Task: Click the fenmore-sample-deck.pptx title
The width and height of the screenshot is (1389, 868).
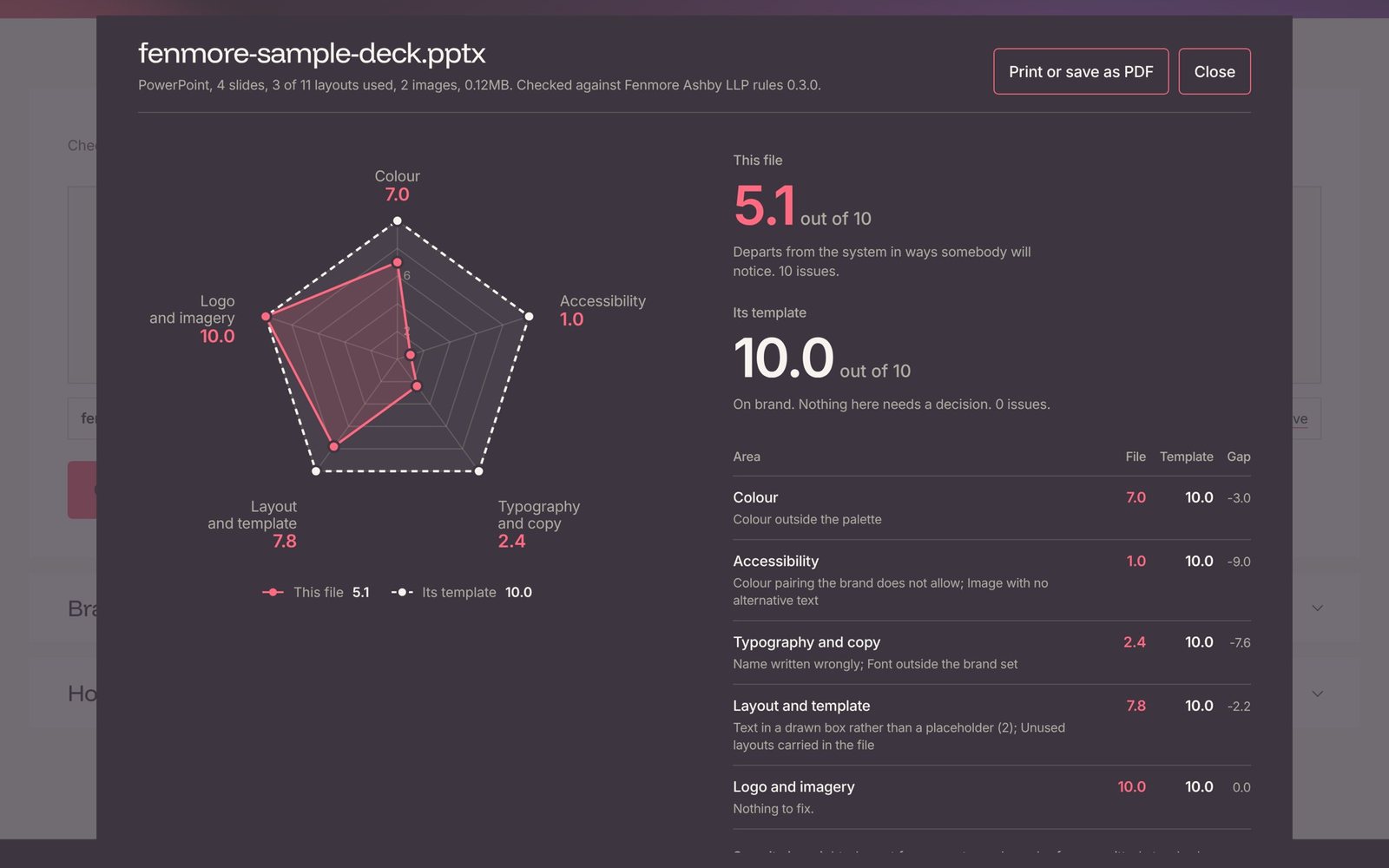Action: click(x=312, y=53)
